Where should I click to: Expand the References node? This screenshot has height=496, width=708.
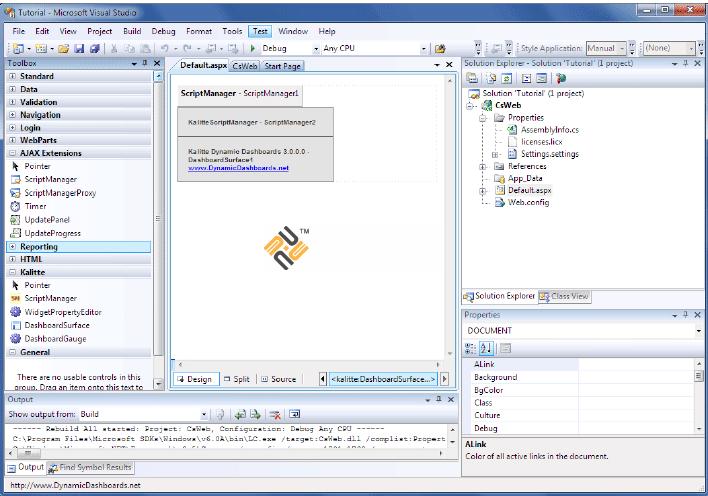483,166
